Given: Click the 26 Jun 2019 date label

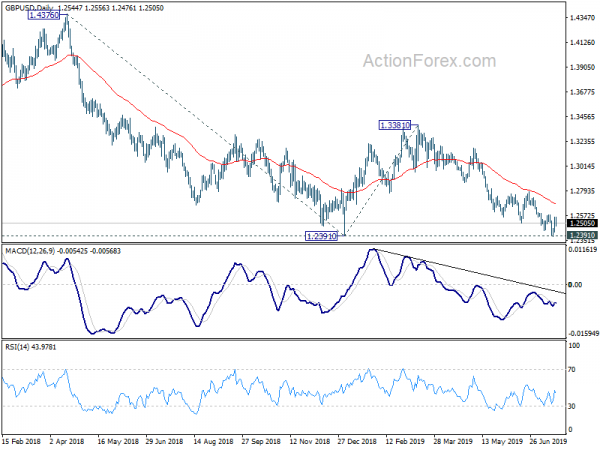Looking at the screenshot, I should click(548, 441).
